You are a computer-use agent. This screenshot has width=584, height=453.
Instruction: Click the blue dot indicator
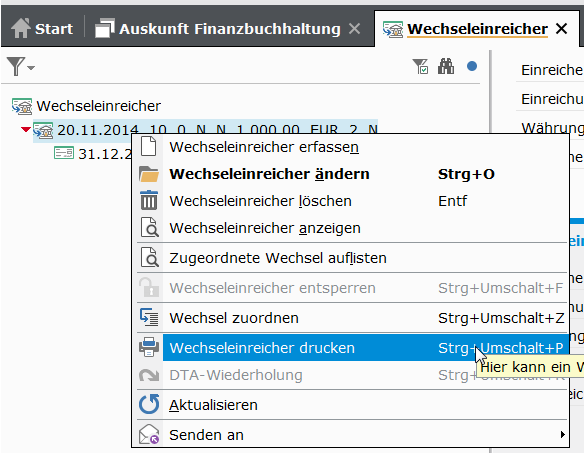pos(472,66)
